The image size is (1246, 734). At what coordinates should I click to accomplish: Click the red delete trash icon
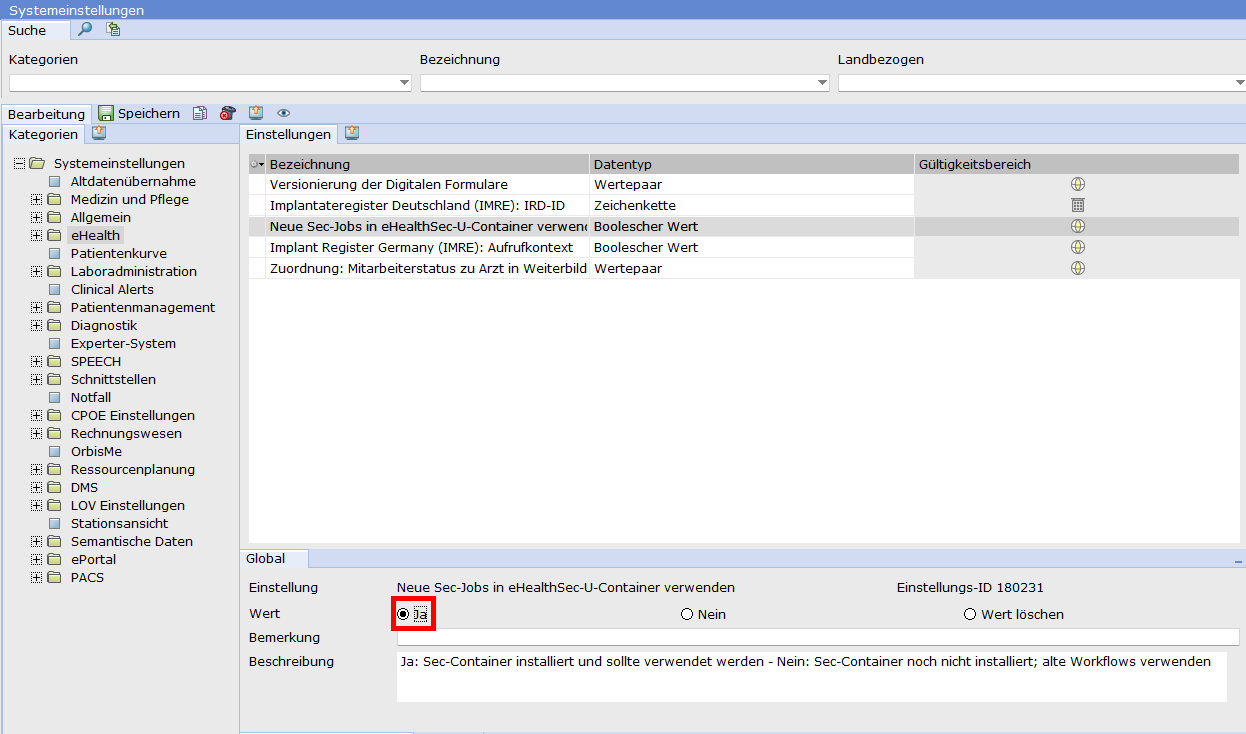click(x=228, y=113)
